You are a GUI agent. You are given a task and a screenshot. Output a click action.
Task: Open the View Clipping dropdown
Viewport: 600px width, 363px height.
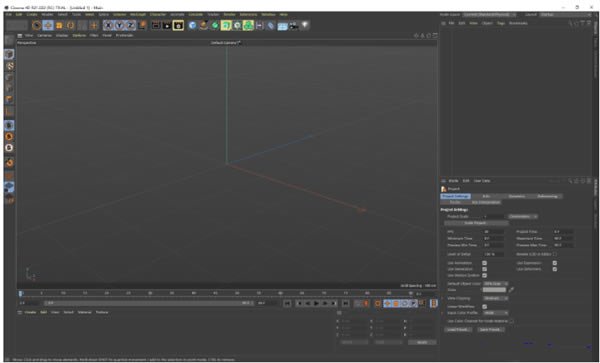tap(496, 298)
